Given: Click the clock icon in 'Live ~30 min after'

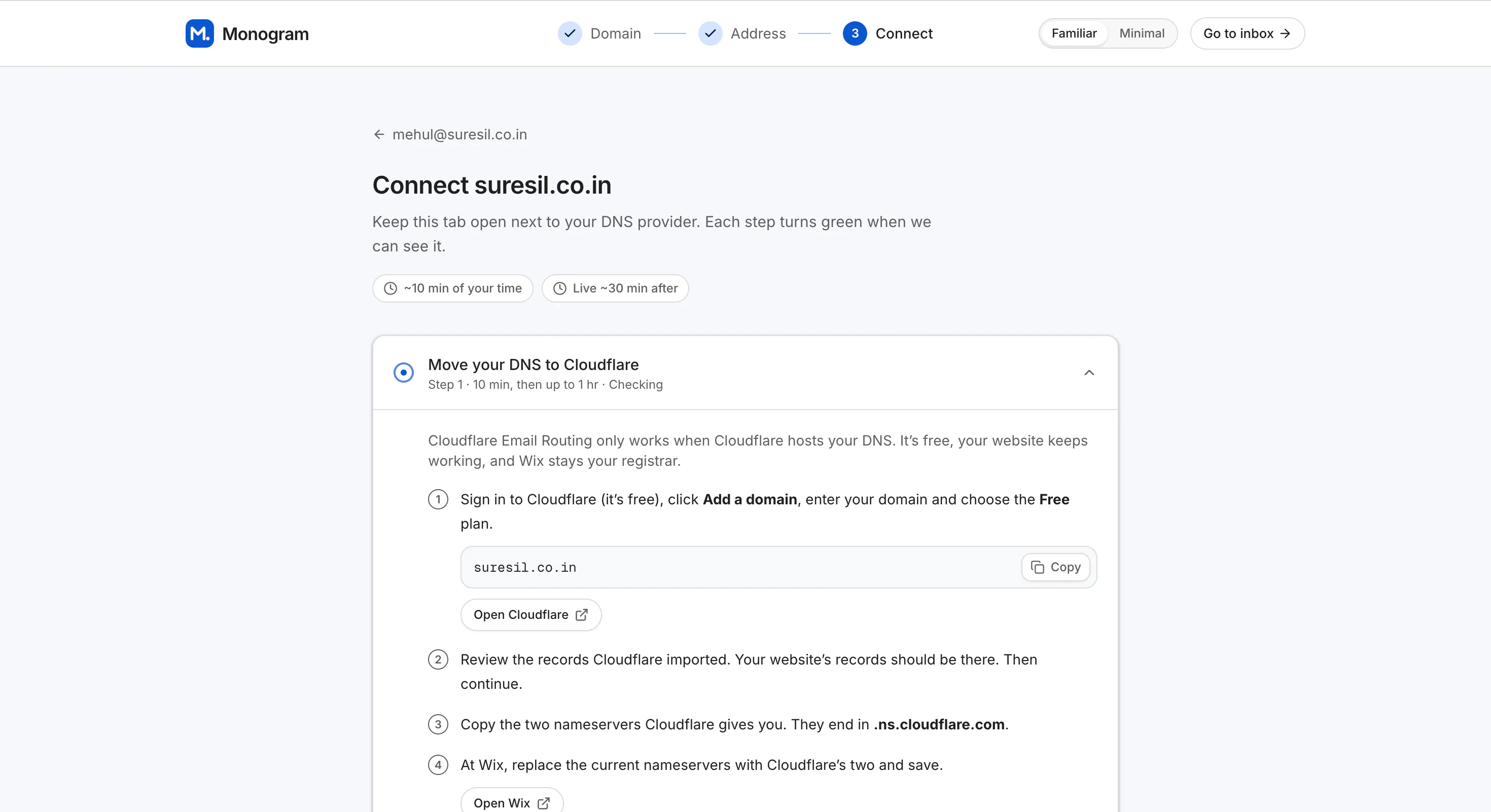Looking at the screenshot, I should click(x=560, y=288).
